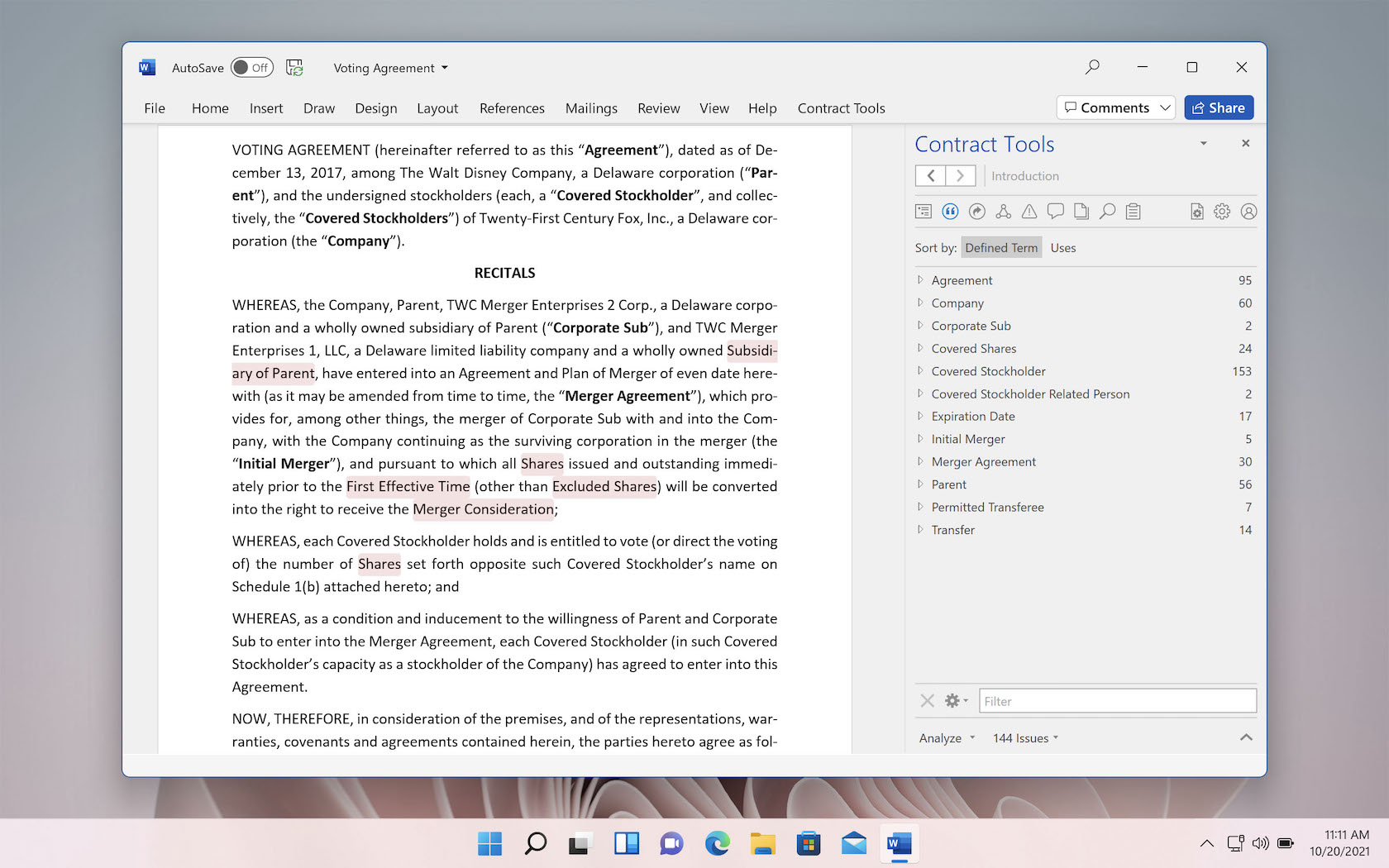1389x868 pixels.
Task: Open the Mailings tab
Action: click(591, 108)
